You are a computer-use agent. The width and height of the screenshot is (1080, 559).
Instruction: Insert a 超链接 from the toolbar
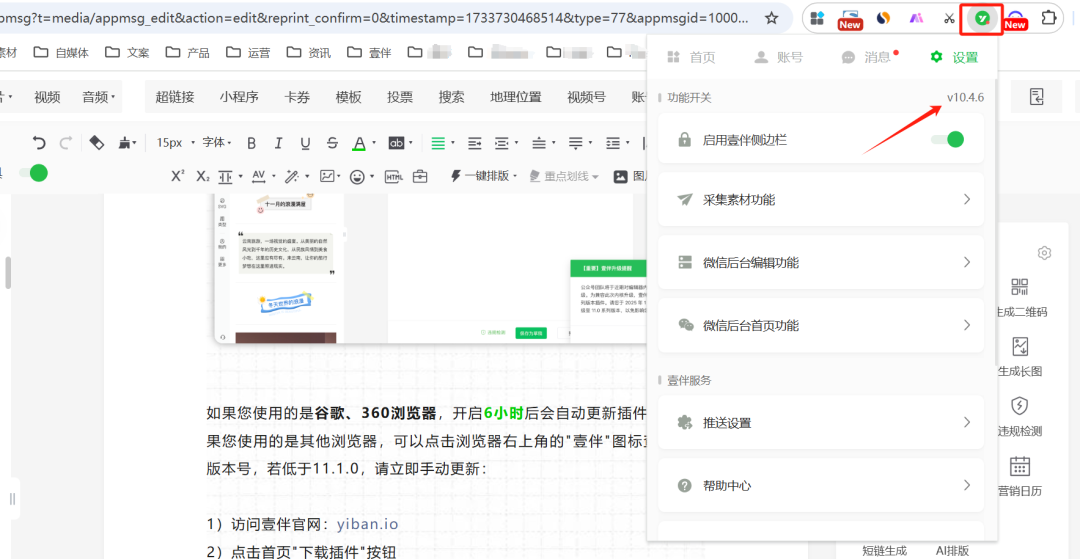tap(175, 97)
